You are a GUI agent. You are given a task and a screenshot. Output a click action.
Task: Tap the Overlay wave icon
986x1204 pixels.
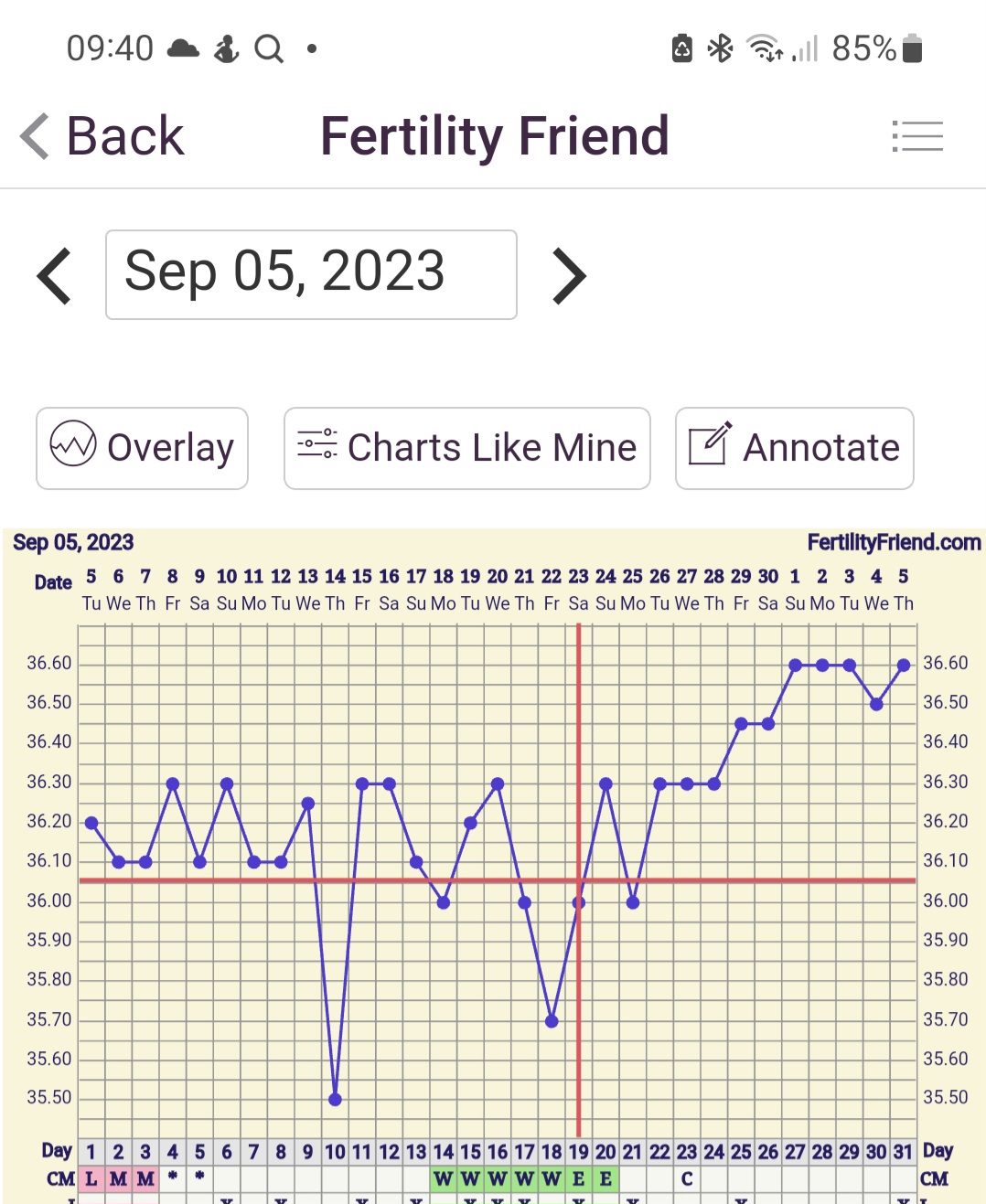73,444
